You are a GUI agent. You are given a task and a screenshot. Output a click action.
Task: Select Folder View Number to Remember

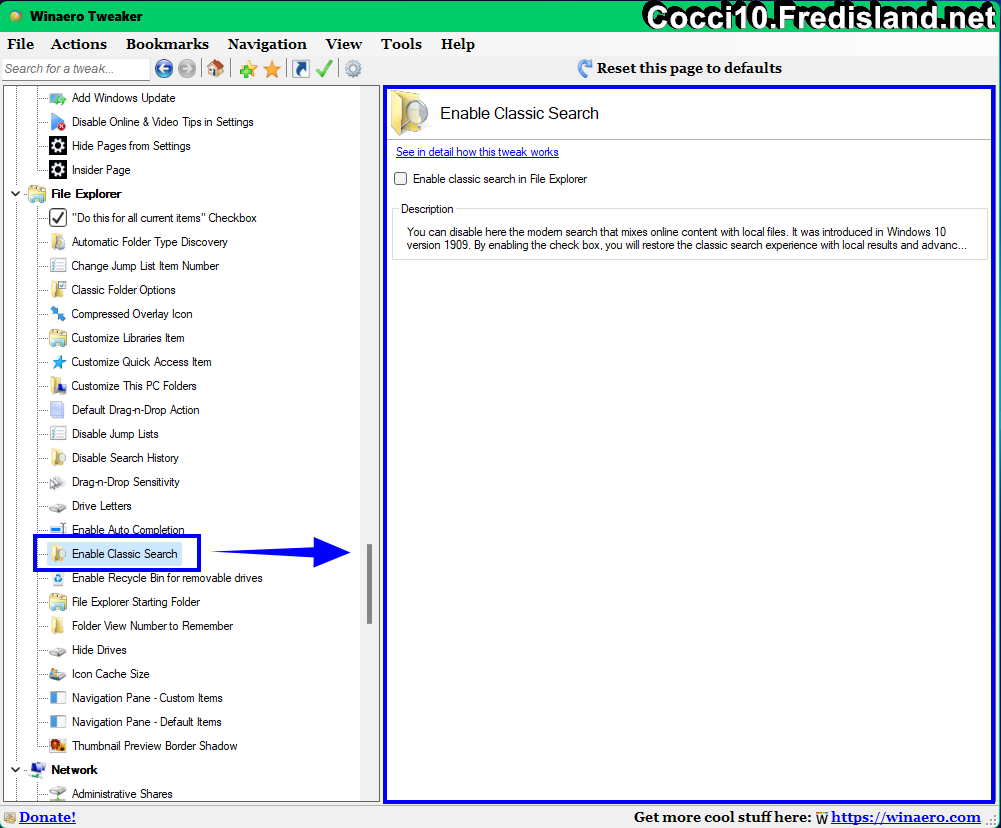(152, 626)
